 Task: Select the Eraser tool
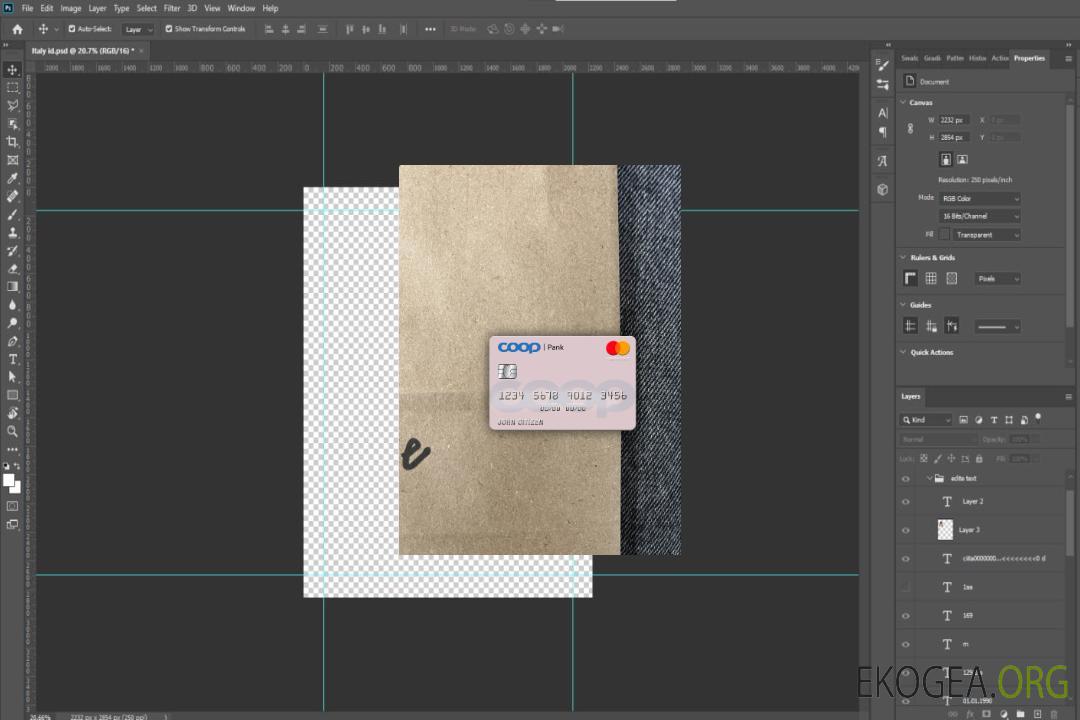(x=12, y=269)
